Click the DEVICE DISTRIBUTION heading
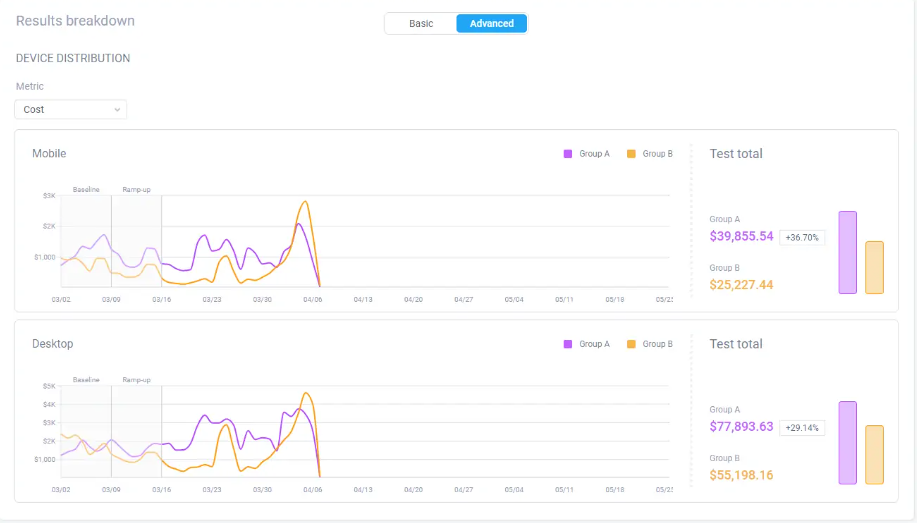Viewport: 917px width, 523px height. pos(73,58)
